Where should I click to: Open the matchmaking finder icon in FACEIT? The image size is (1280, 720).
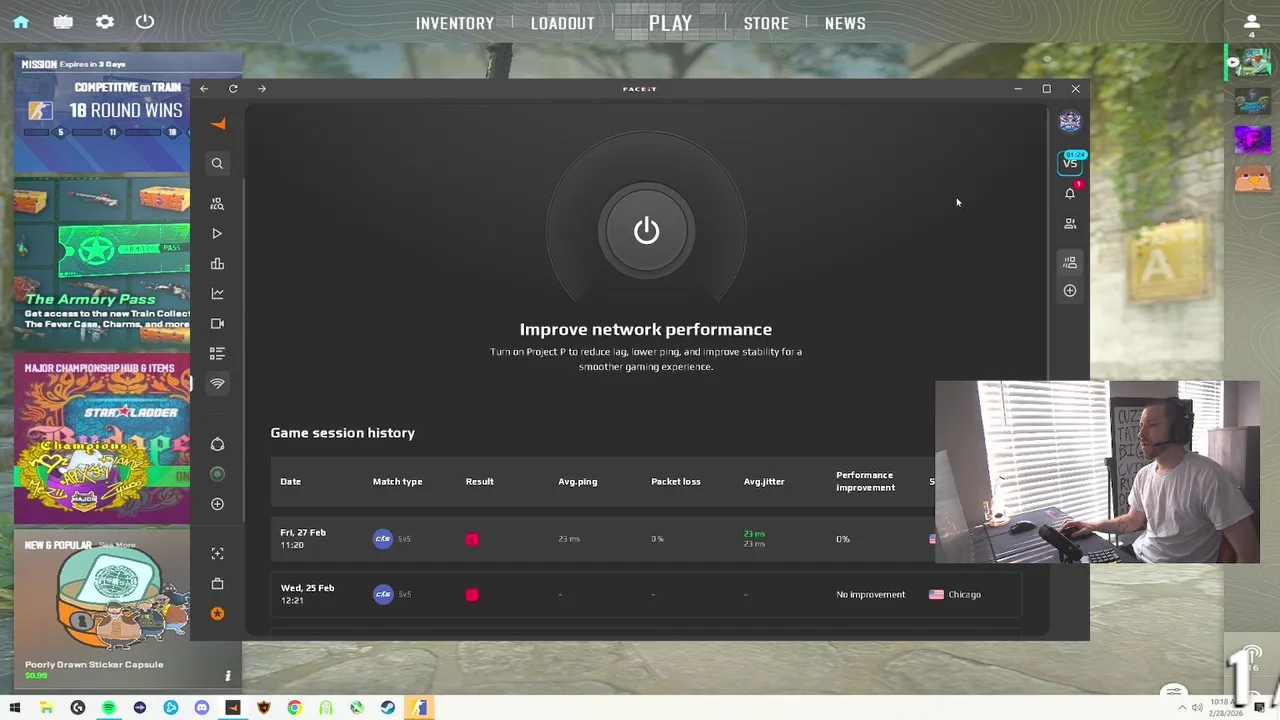[x=217, y=204]
